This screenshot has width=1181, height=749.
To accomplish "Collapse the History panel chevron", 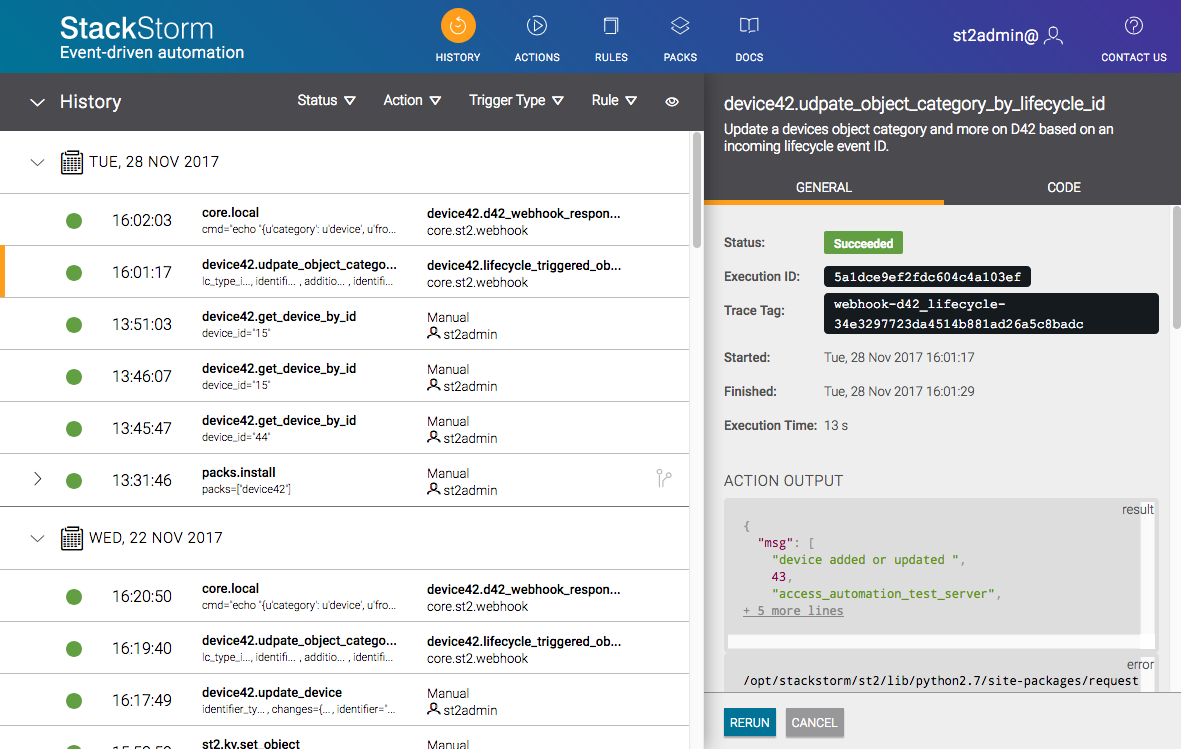I will [x=37, y=102].
